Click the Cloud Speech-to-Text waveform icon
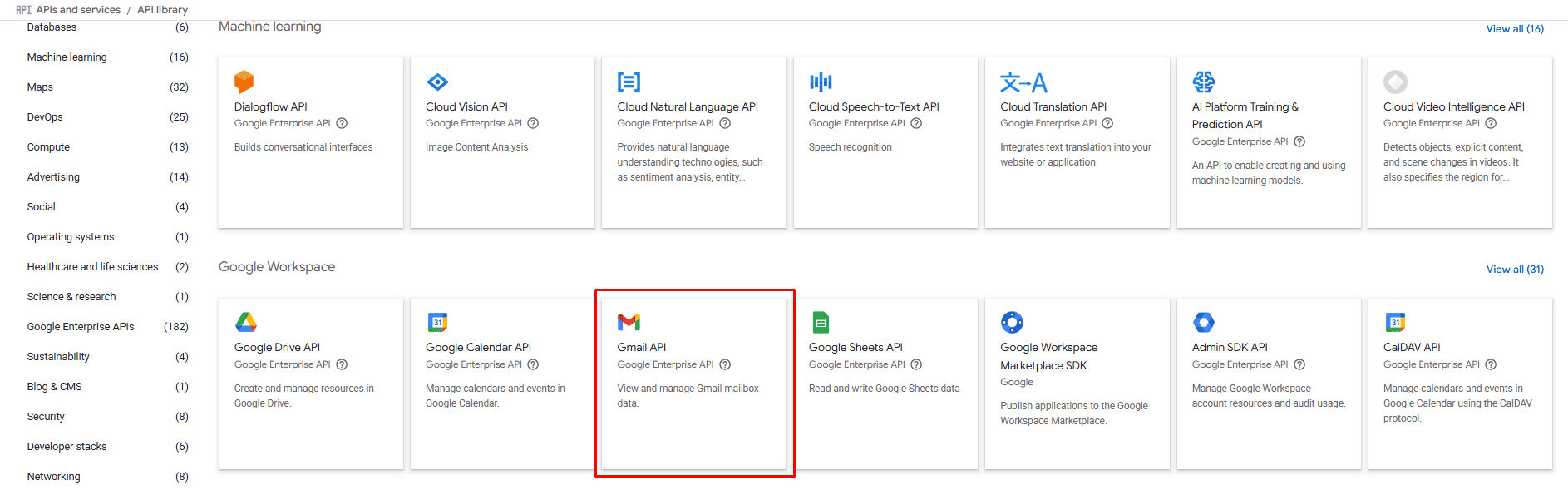This screenshot has width=1568, height=490. click(x=821, y=82)
